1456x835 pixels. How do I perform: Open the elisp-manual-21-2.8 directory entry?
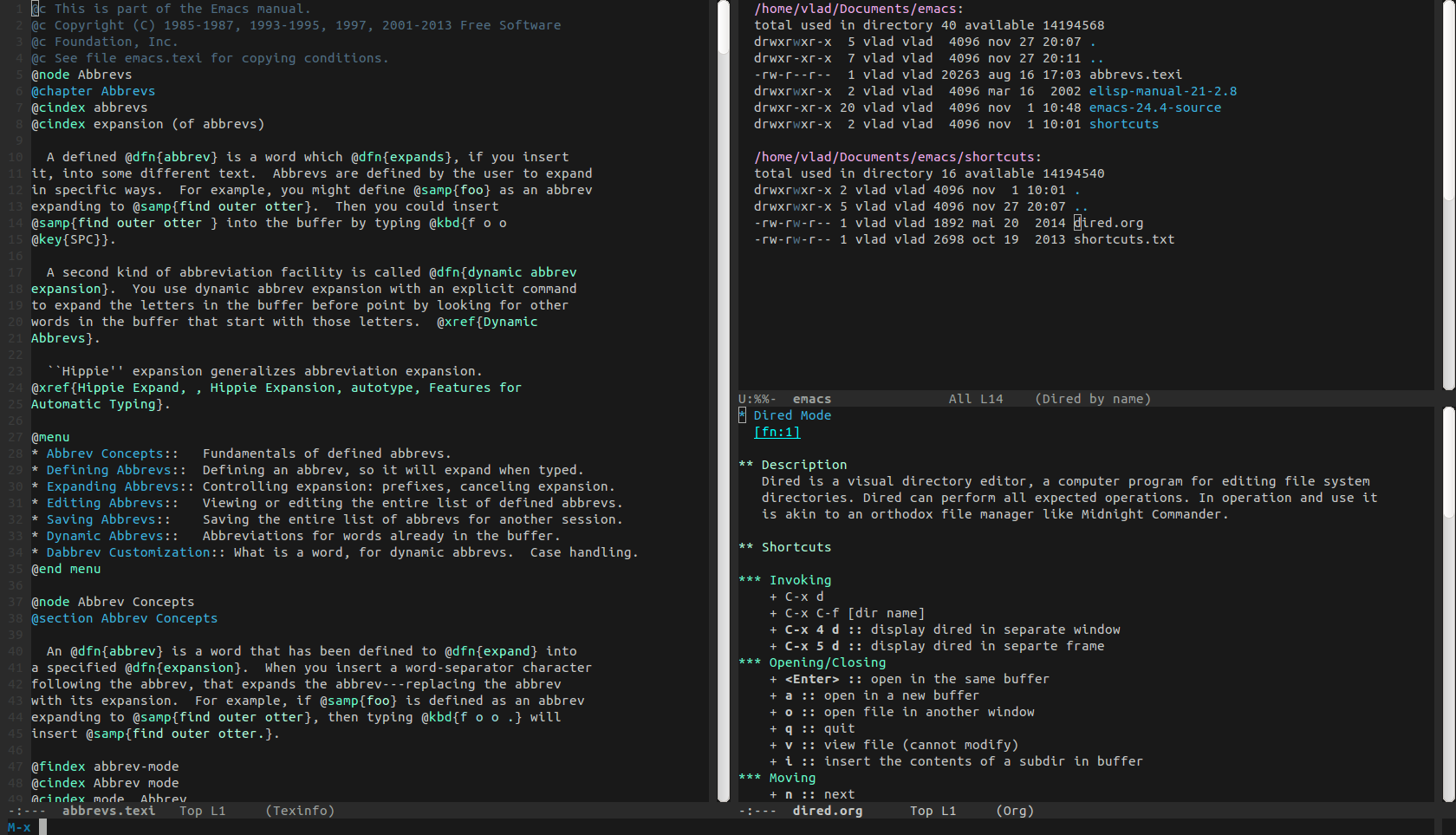pyautogui.click(x=1162, y=91)
